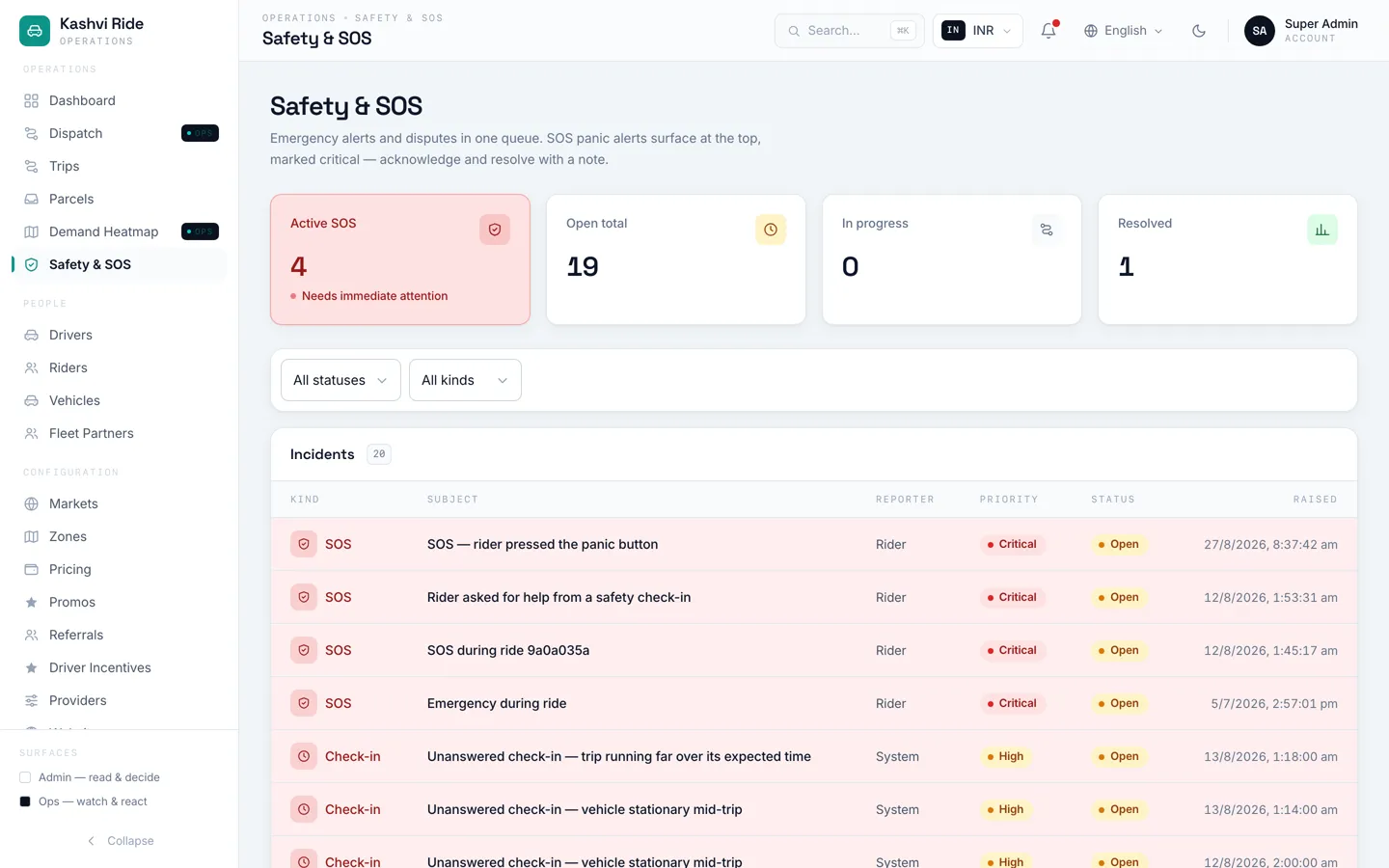Click the route icon in In progress card
1389x868 pixels.
(x=1047, y=230)
